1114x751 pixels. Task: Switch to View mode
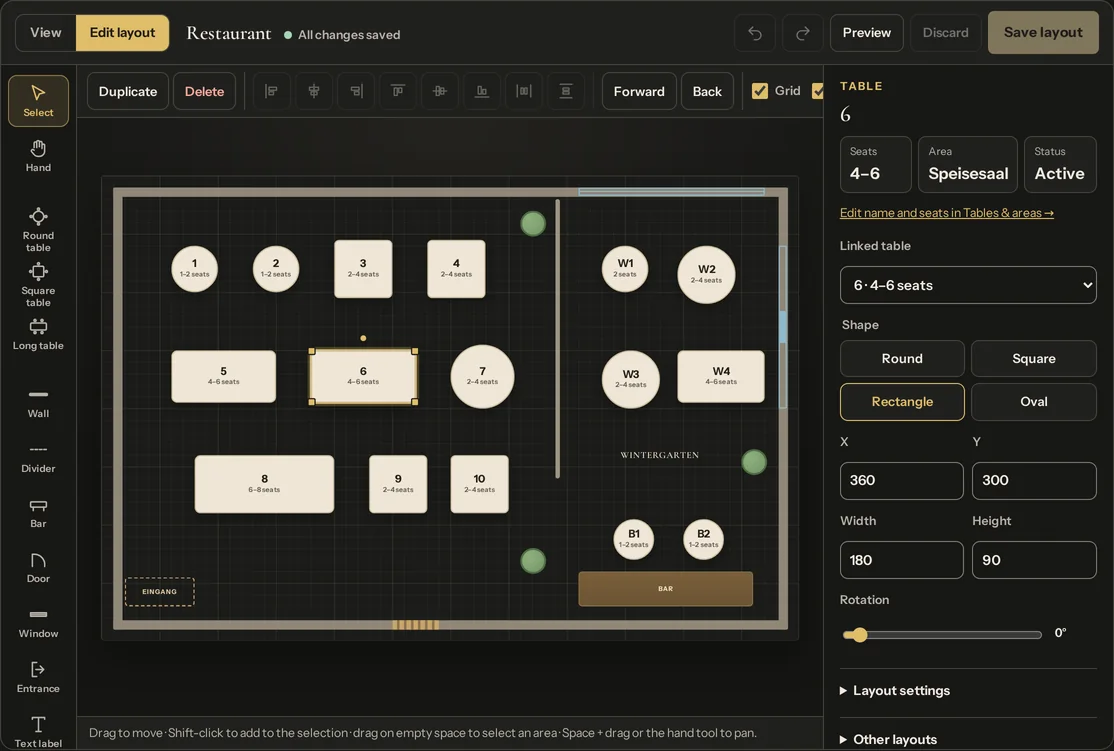45,33
